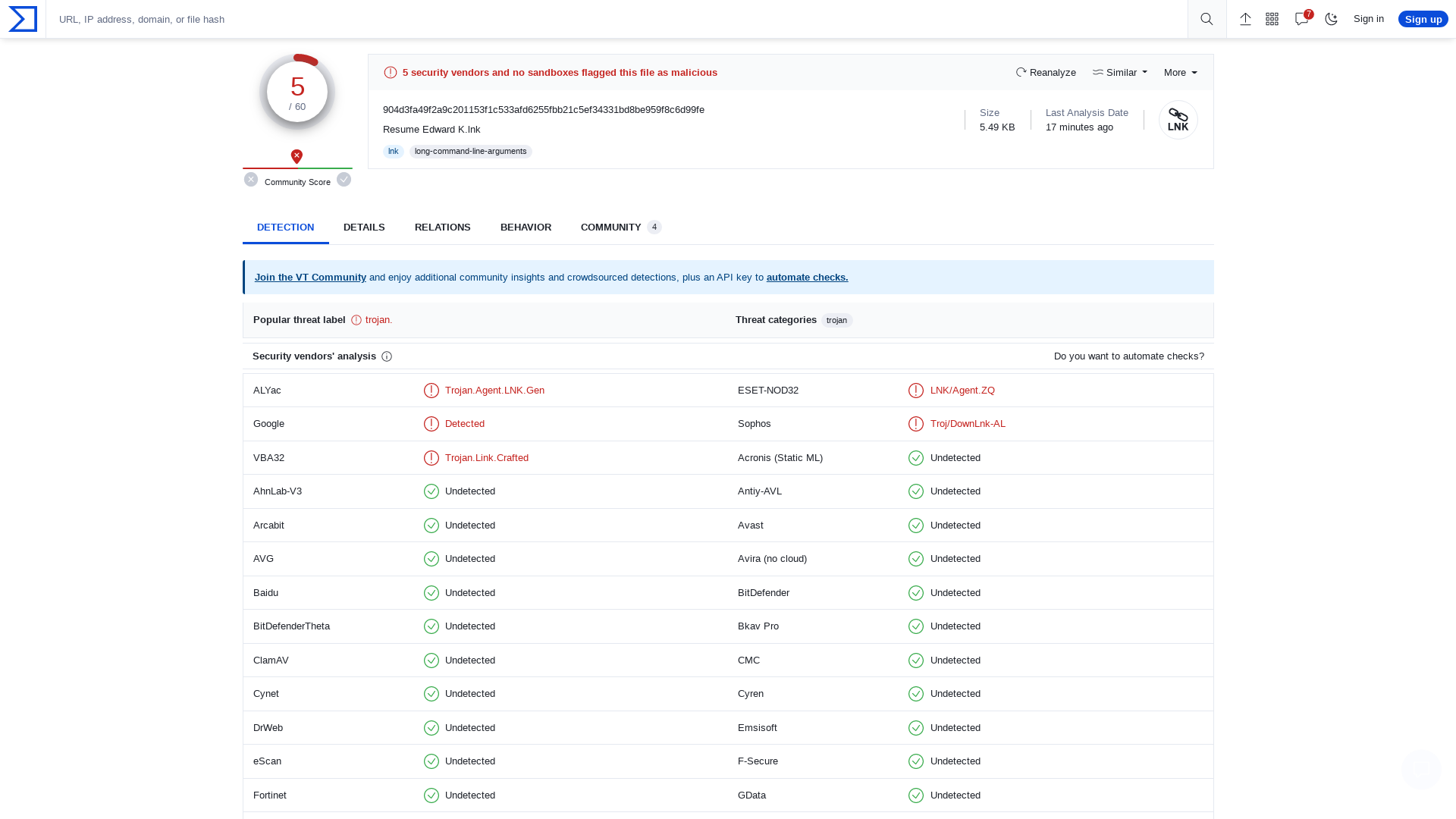The width and height of the screenshot is (1456, 819).
Task: Click the trojan threat category badge
Action: click(x=836, y=320)
